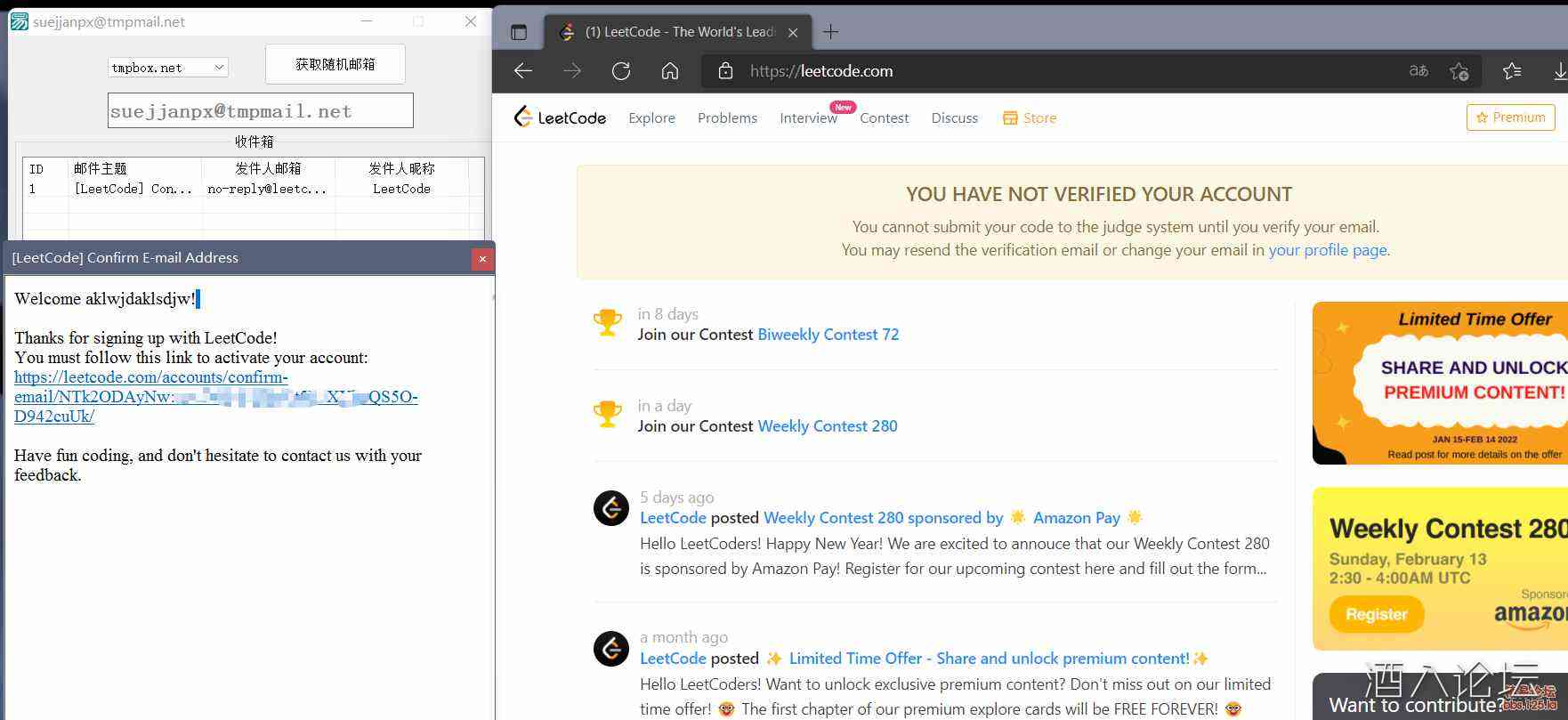The width and height of the screenshot is (1568, 720).
Task: Open the browser favorites star icon
Action: [x=1512, y=71]
